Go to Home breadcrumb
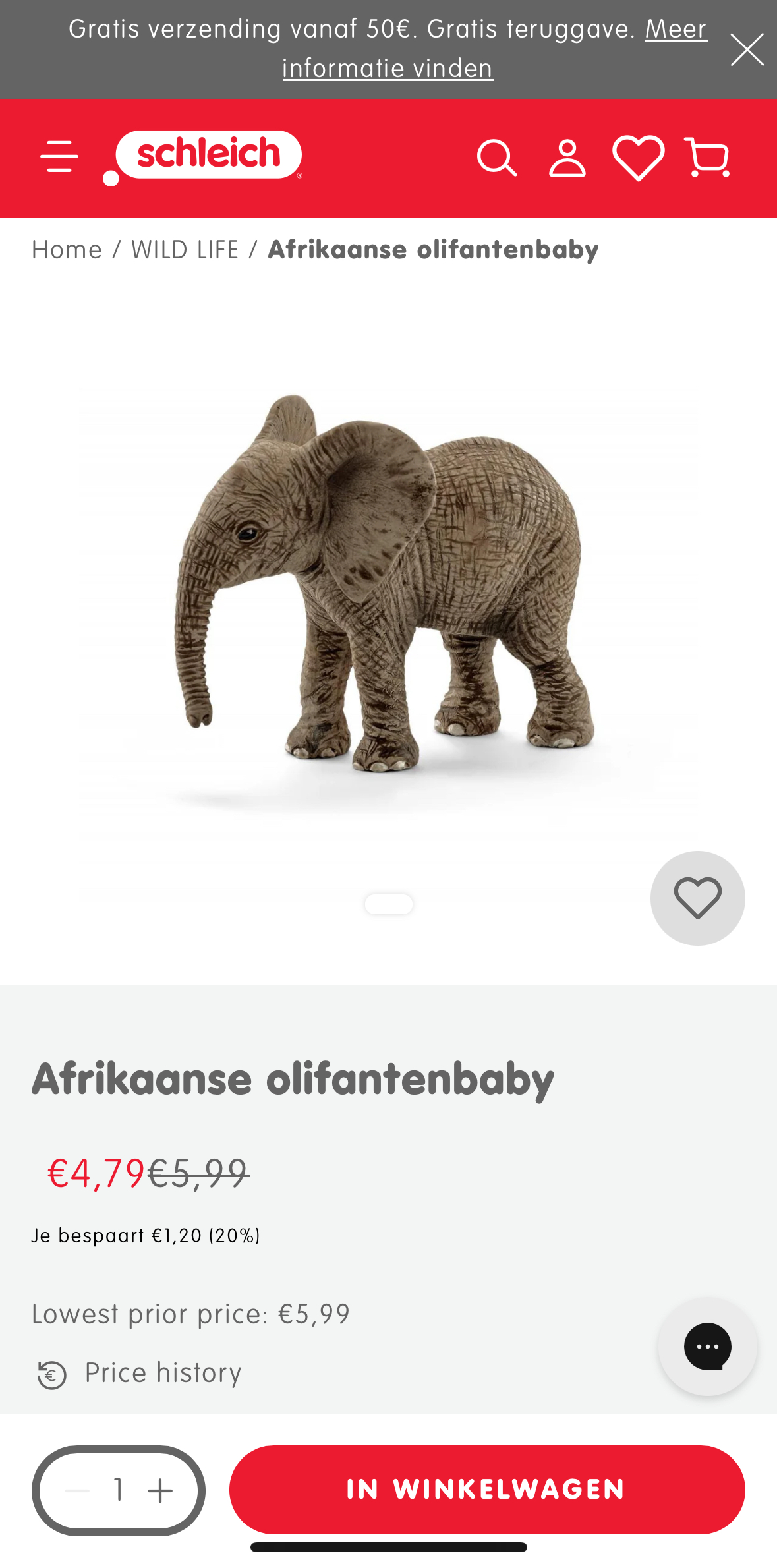Image resolution: width=777 pixels, height=1568 pixels. [67, 250]
